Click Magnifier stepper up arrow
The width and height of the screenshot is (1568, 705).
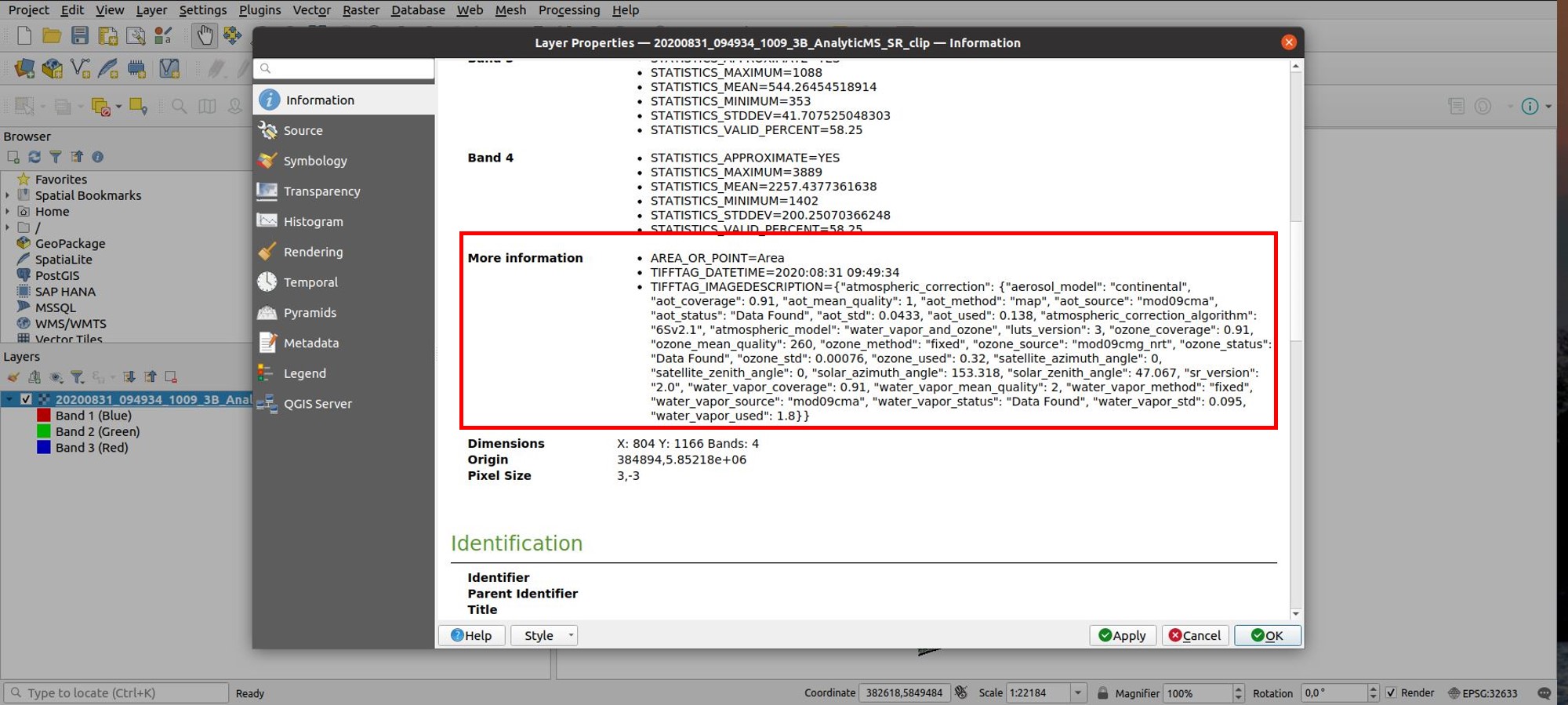(1239, 689)
